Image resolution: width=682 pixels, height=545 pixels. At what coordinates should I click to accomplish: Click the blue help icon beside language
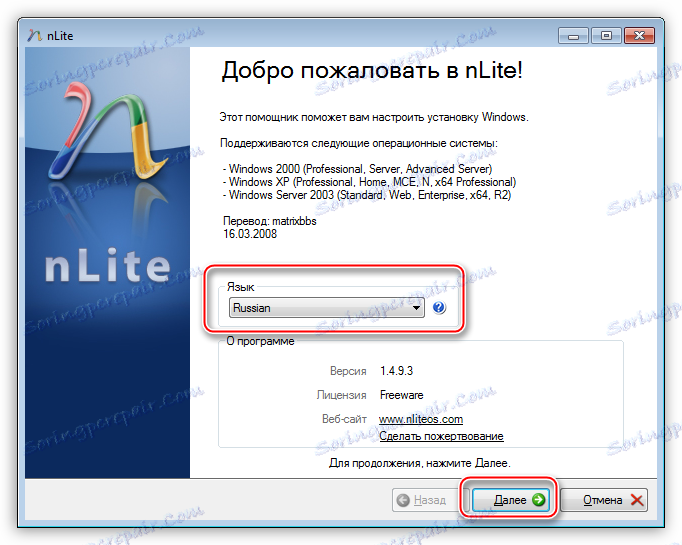[439, 308]
